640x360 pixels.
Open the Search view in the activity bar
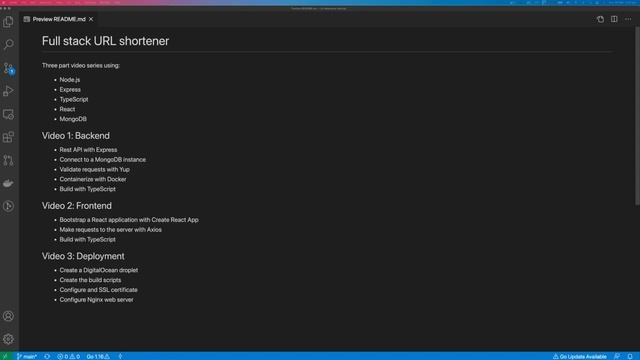coord(8,44)
